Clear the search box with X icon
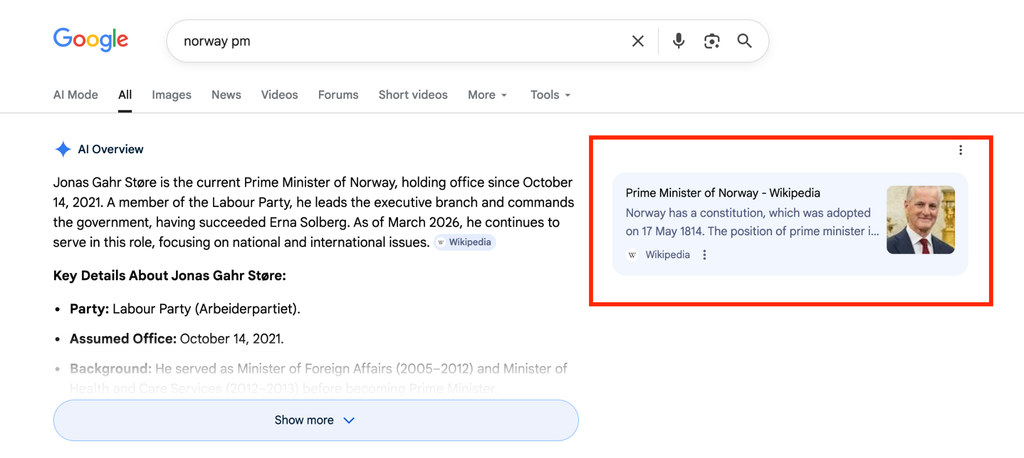Viewport: 1024px width, 458px height. click(x=638, y=41)
